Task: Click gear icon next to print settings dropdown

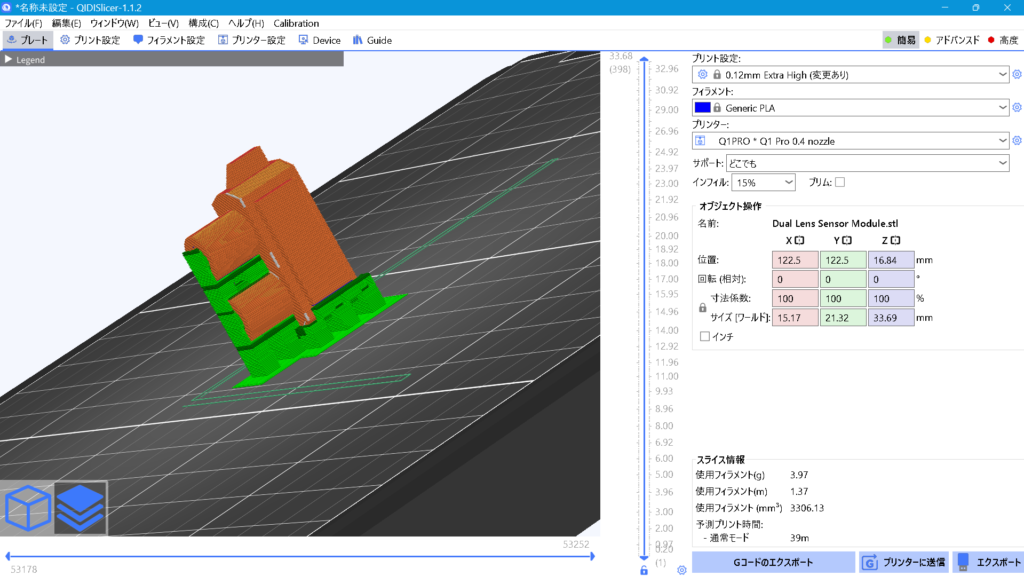Action: [1017, 74]
